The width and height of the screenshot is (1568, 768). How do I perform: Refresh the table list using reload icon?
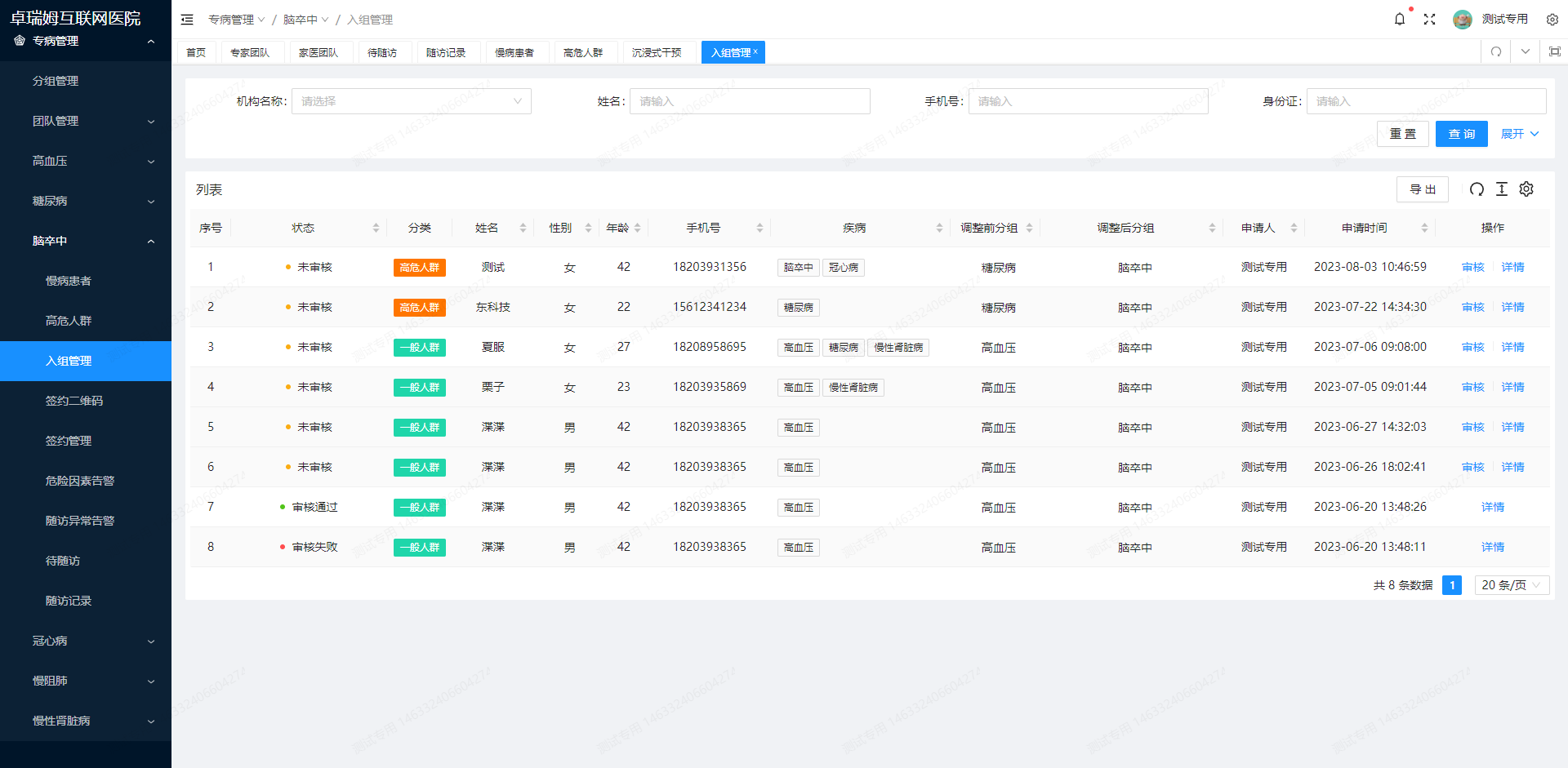pyautogui.click(x=1477, y=189)
